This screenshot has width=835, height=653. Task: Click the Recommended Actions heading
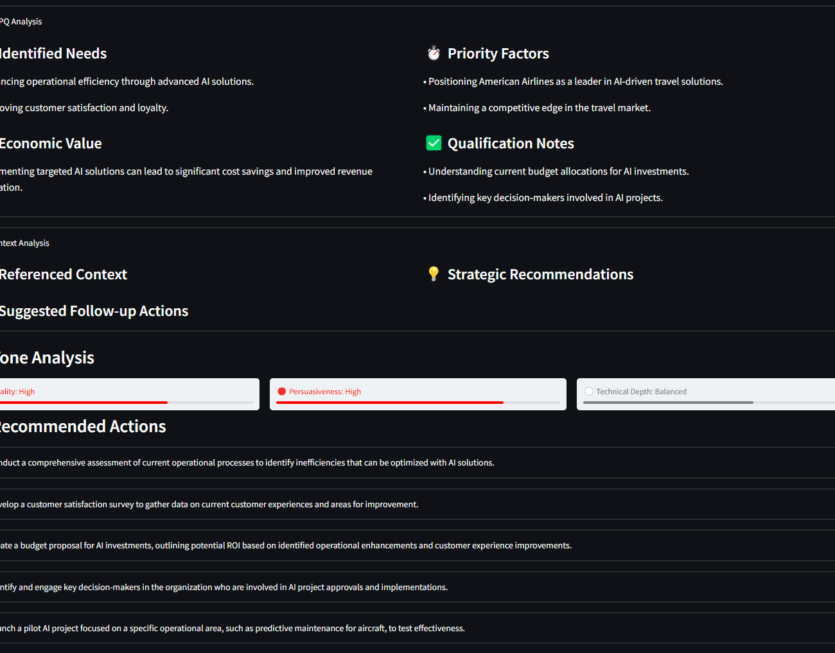coord(82,427)
